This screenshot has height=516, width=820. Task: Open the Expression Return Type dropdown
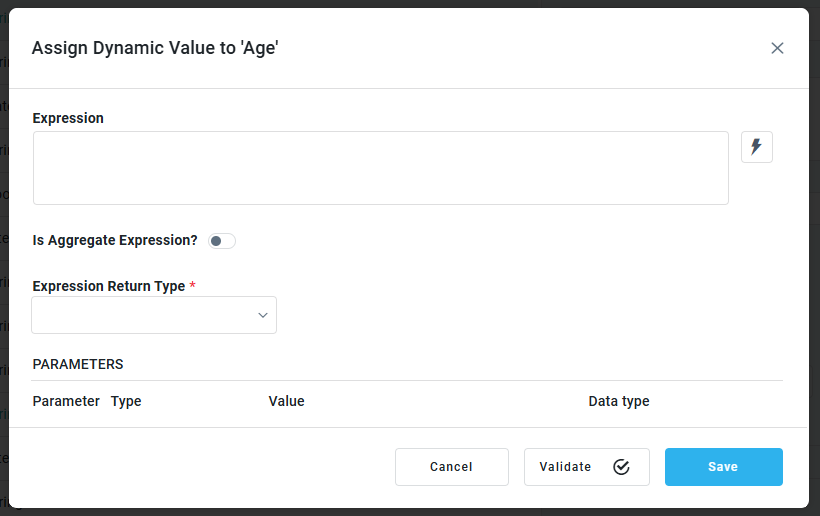(154, 315)
